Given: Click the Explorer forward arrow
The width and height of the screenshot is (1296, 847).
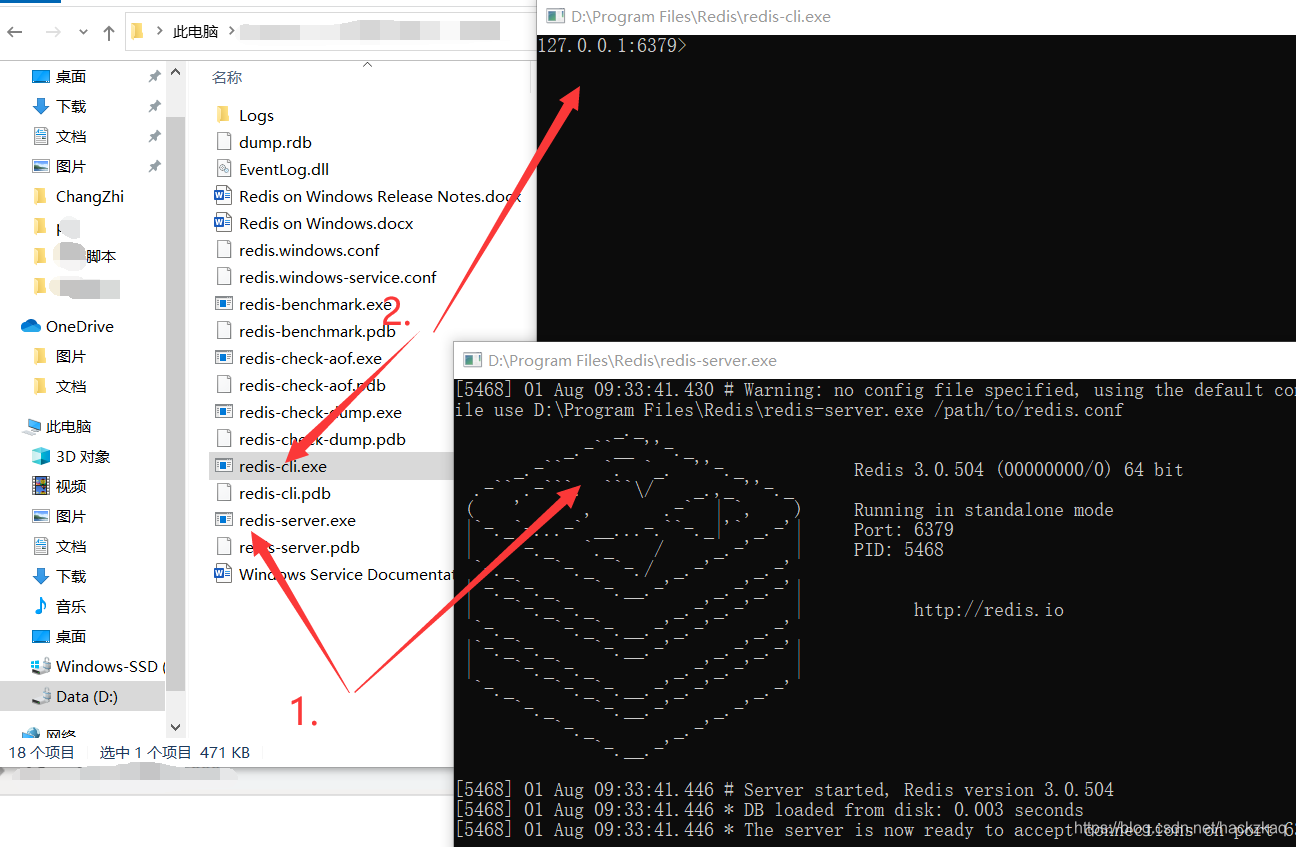Looking at the screenshot, I should (53, 32).
